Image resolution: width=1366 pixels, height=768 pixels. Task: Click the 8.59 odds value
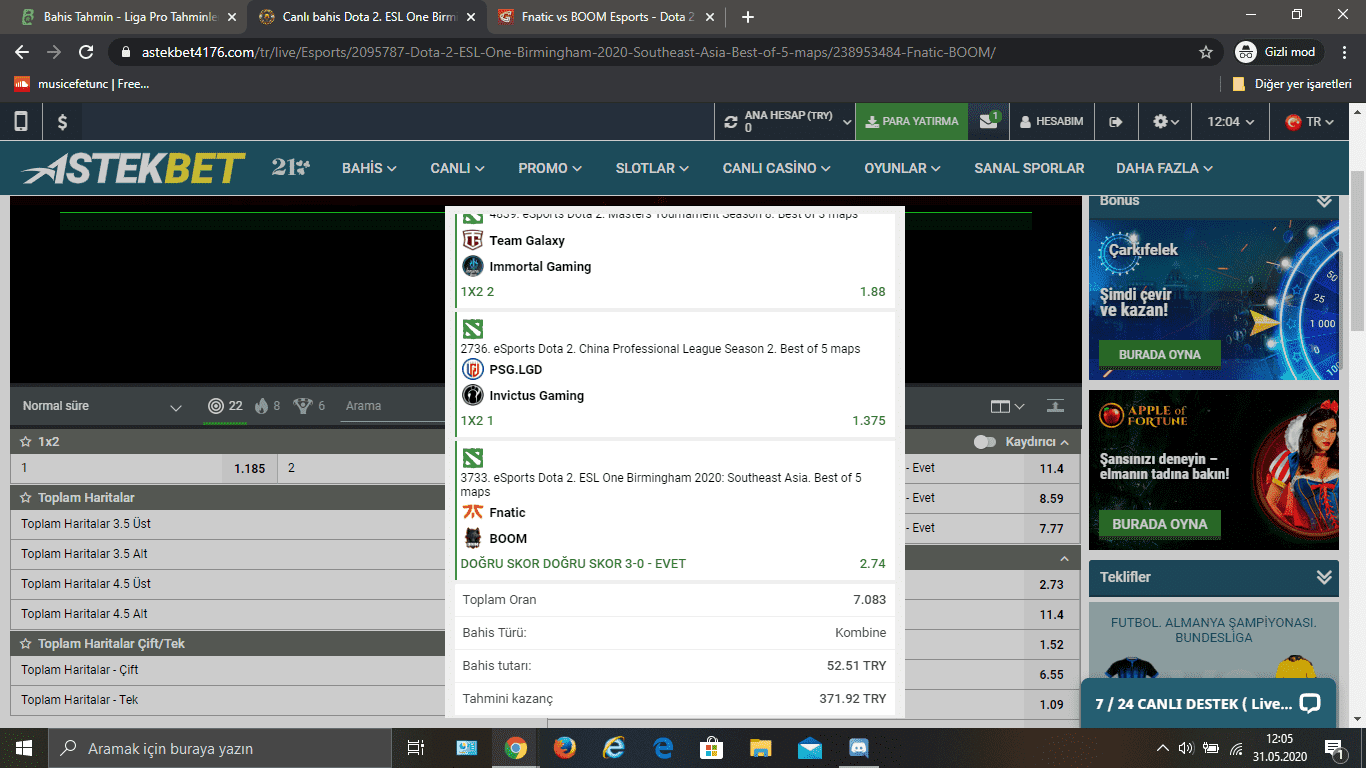click(x=1051, y=498)
